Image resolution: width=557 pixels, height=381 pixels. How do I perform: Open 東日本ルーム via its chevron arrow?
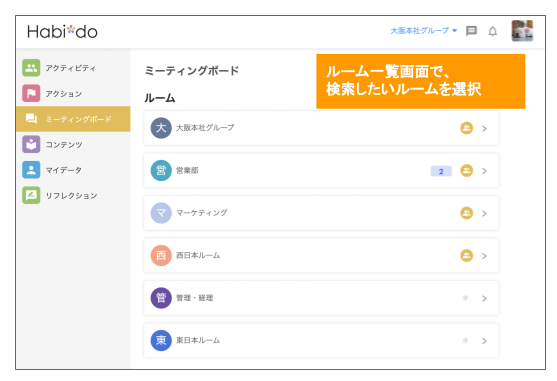coord(484,341)
